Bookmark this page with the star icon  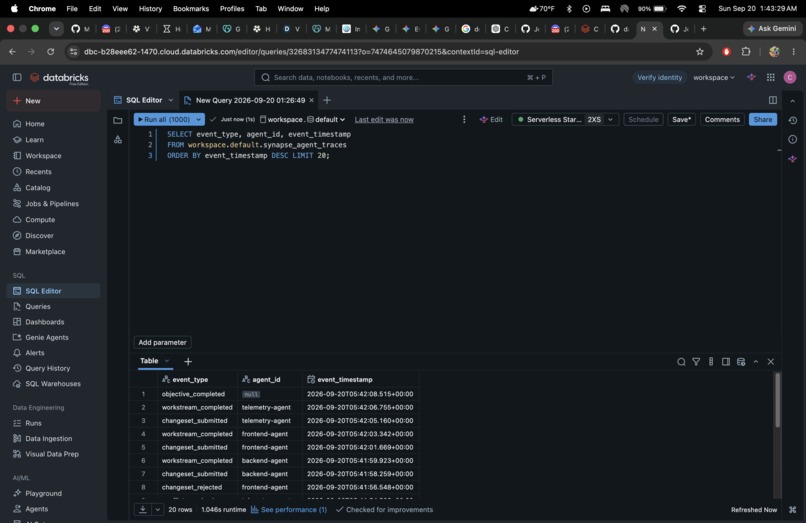pos(700,51)
